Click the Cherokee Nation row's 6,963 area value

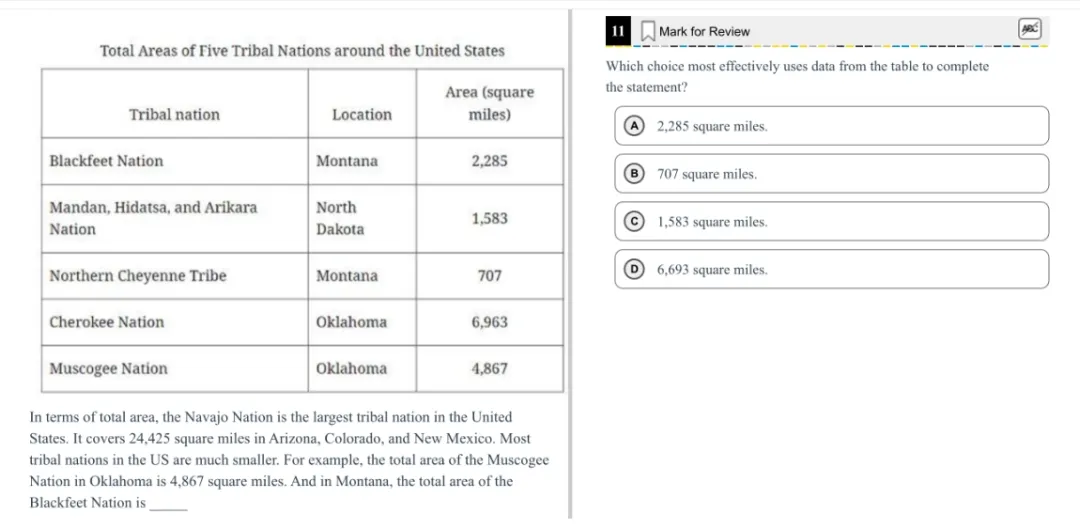pyautogui.click(x=489, y=322)
